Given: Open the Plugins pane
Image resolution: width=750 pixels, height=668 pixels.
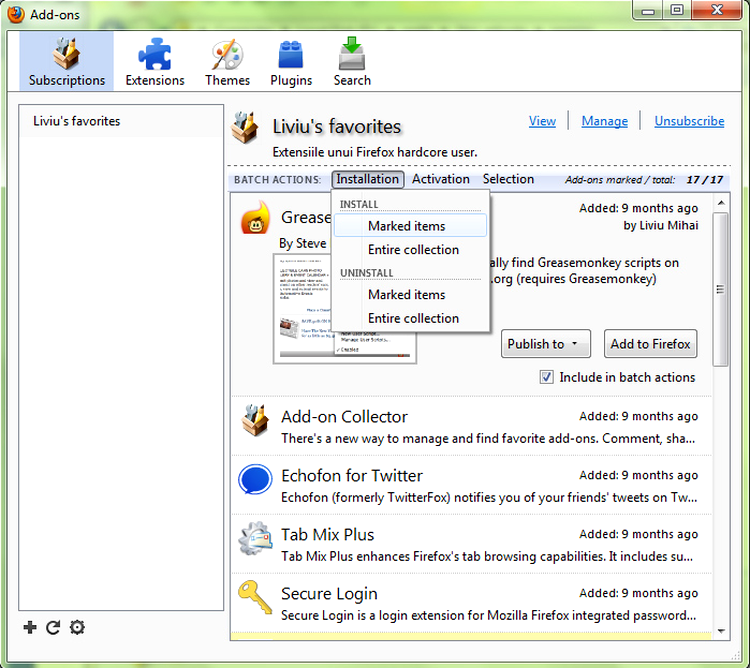Looking at the screenshot, I should click(x=291, y=62).
